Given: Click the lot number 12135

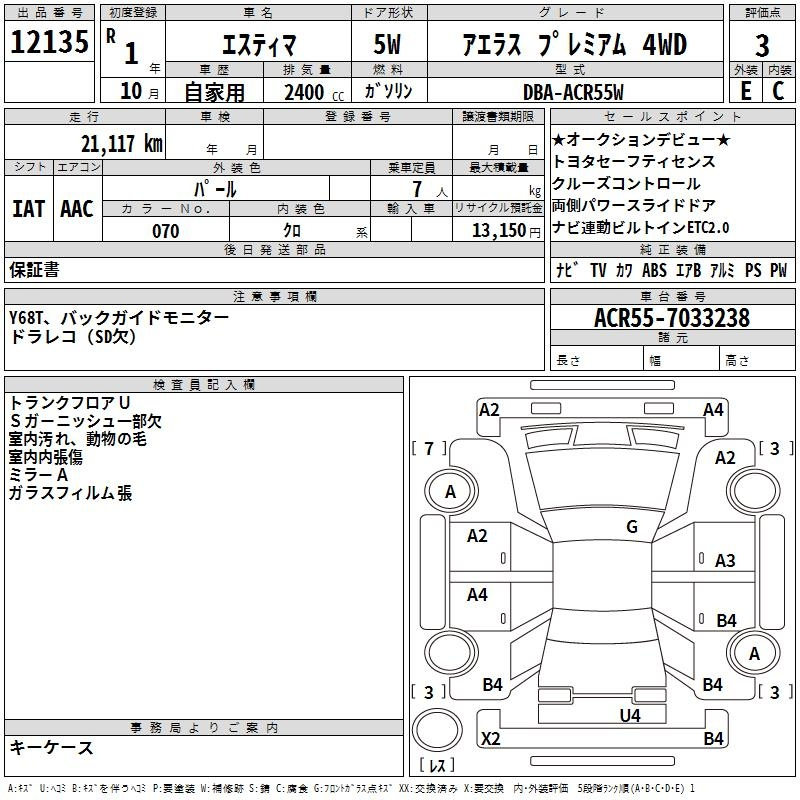Looking at the screenshot, I should click(49, 41).
